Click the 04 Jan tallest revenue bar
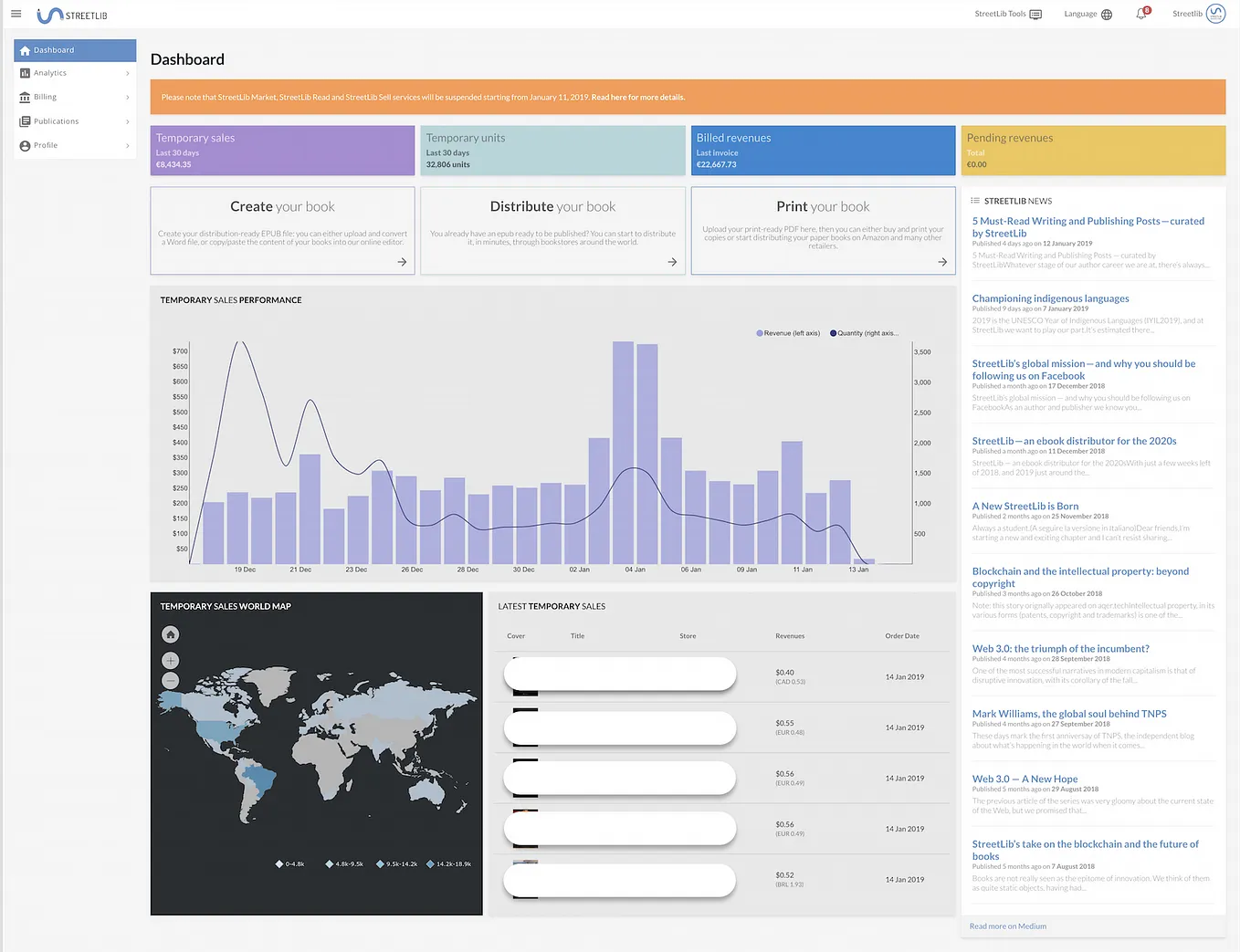The width and height of the screenshot is (1240, 952). coord(623,452)
